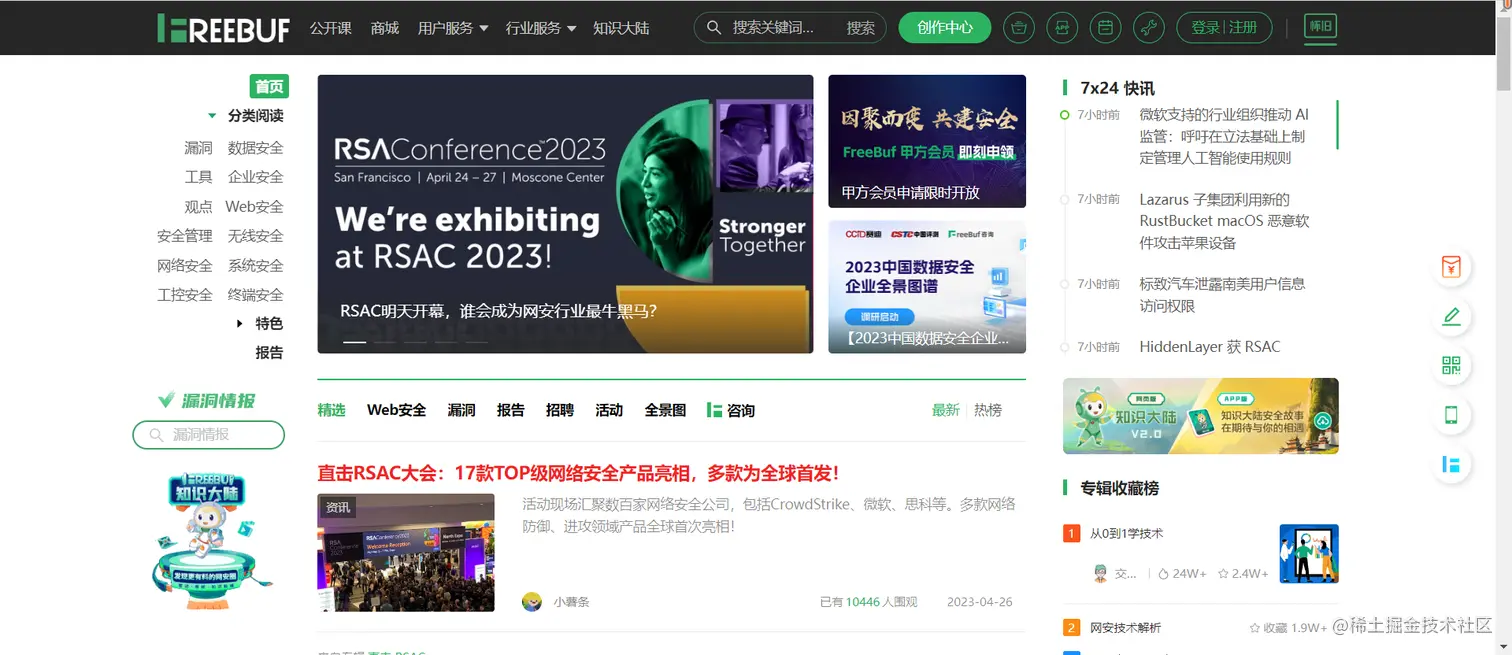Select the 精选 tab
Viewport: 1512px width, 655px height.
pos(332,410)
